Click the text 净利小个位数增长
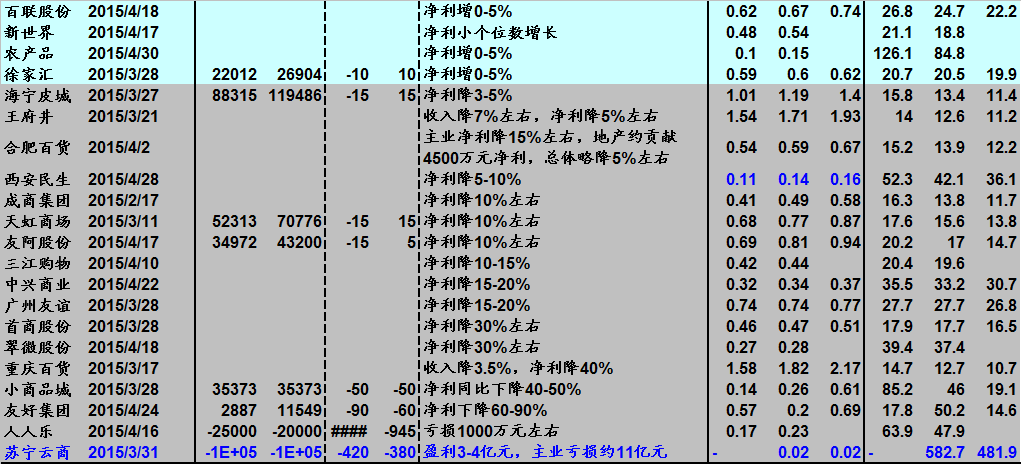Screen dimensions: 1021x464 point(490,32)
